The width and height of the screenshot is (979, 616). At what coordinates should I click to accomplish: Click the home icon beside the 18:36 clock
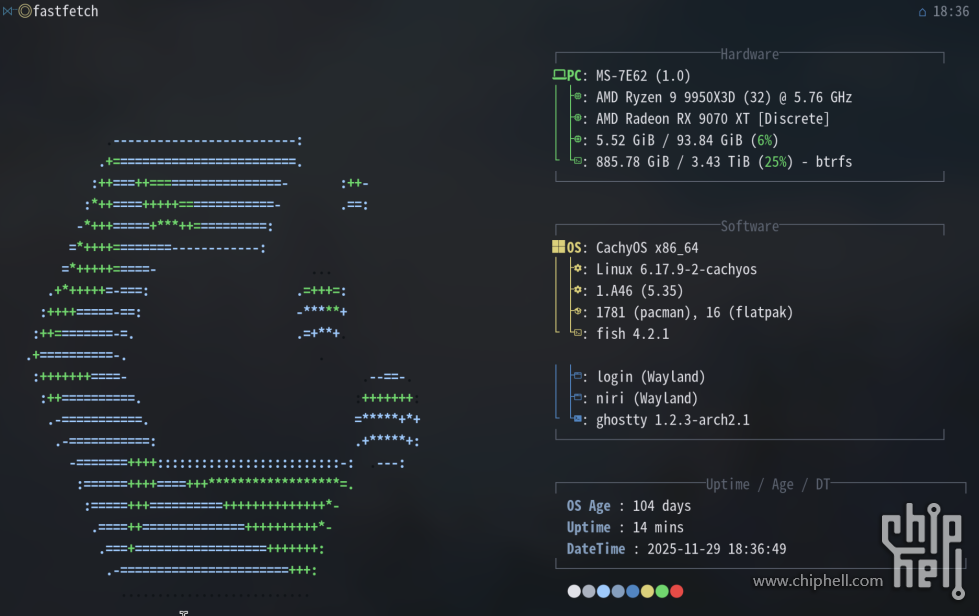click(x=922, y=12)
